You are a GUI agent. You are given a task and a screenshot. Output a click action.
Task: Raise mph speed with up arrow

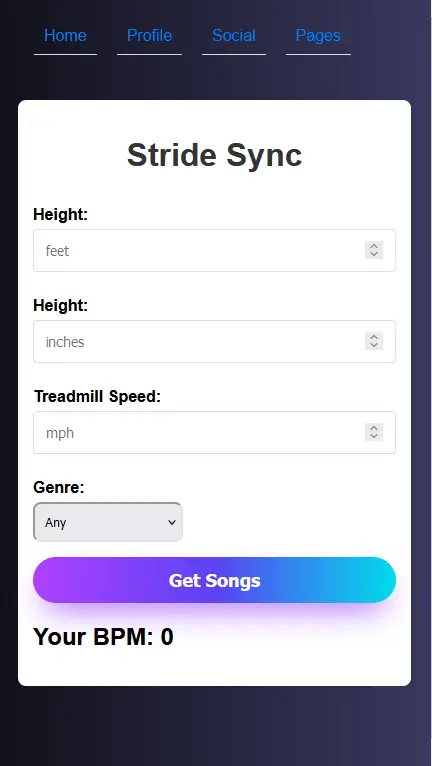pyautogui.click(x=374, y=427)
